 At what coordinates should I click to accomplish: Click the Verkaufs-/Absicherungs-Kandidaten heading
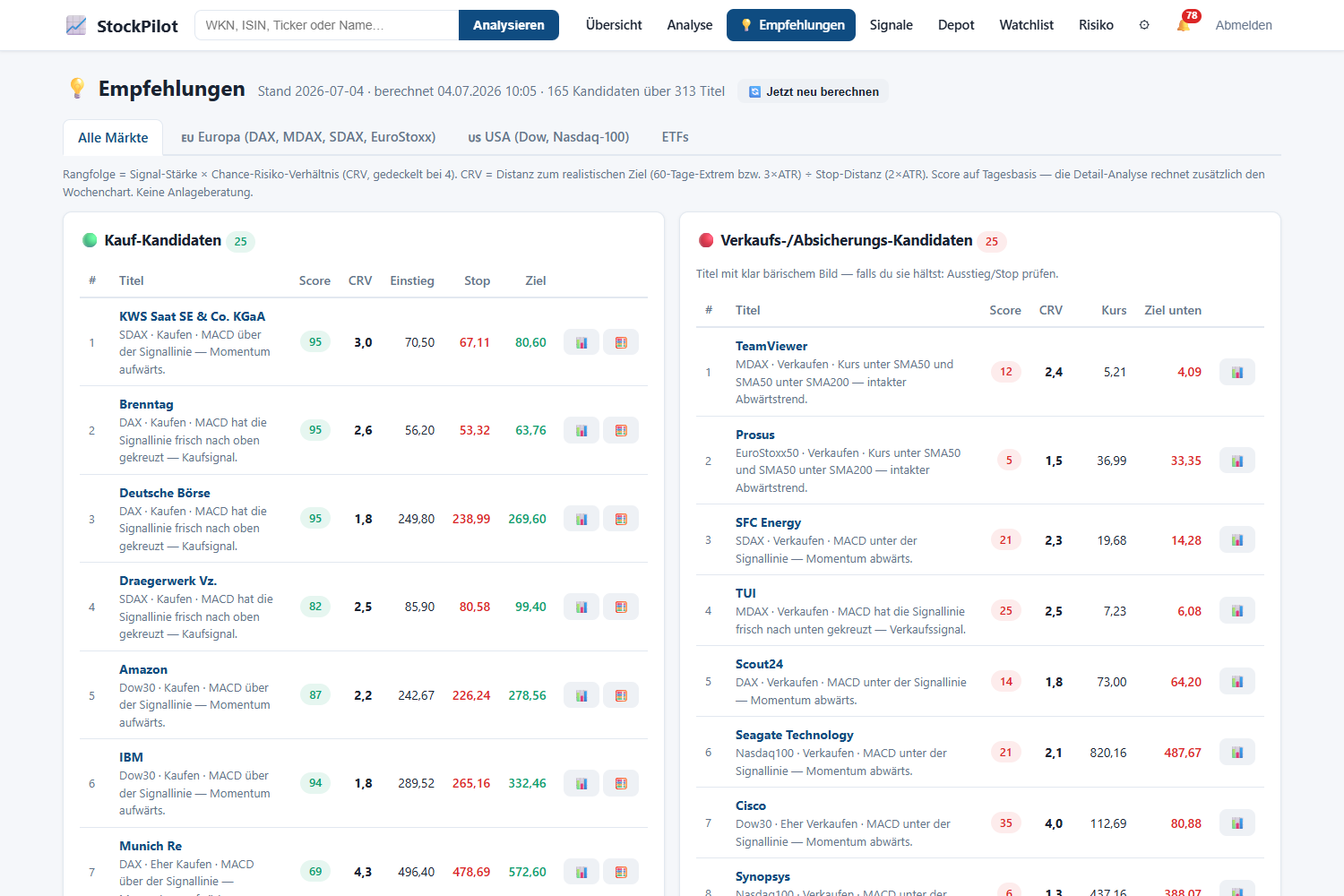pos(847,240)
